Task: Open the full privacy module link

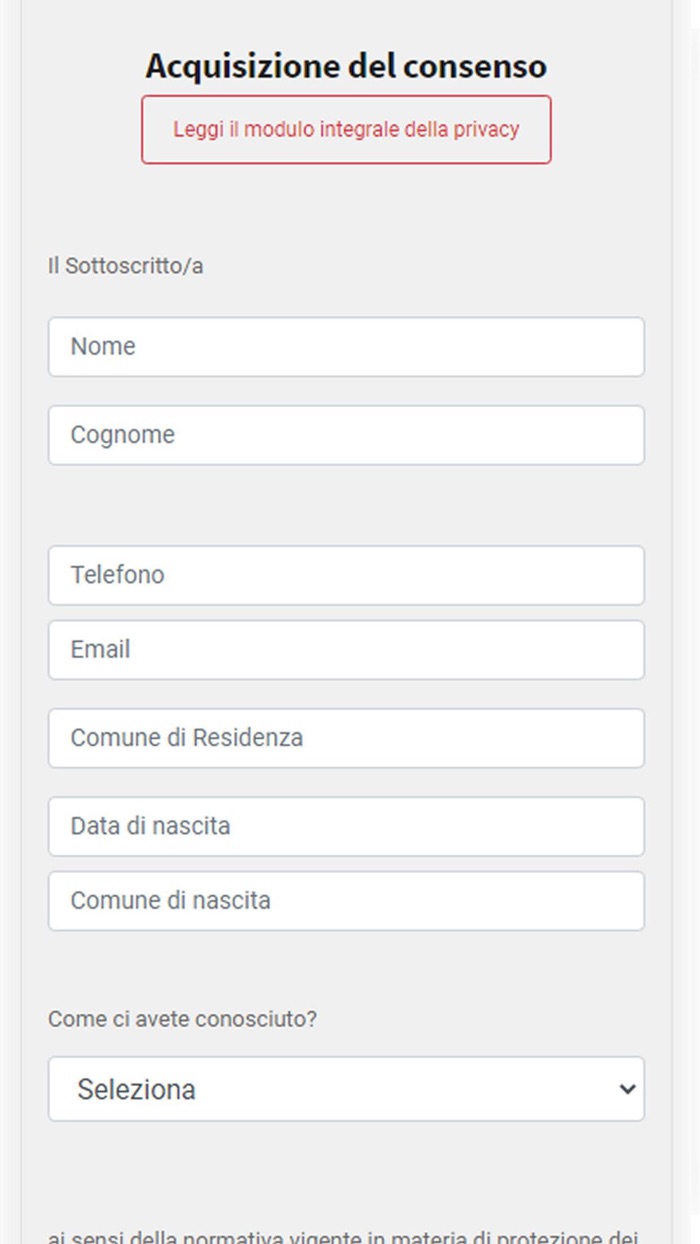Action: click(346, 130)
